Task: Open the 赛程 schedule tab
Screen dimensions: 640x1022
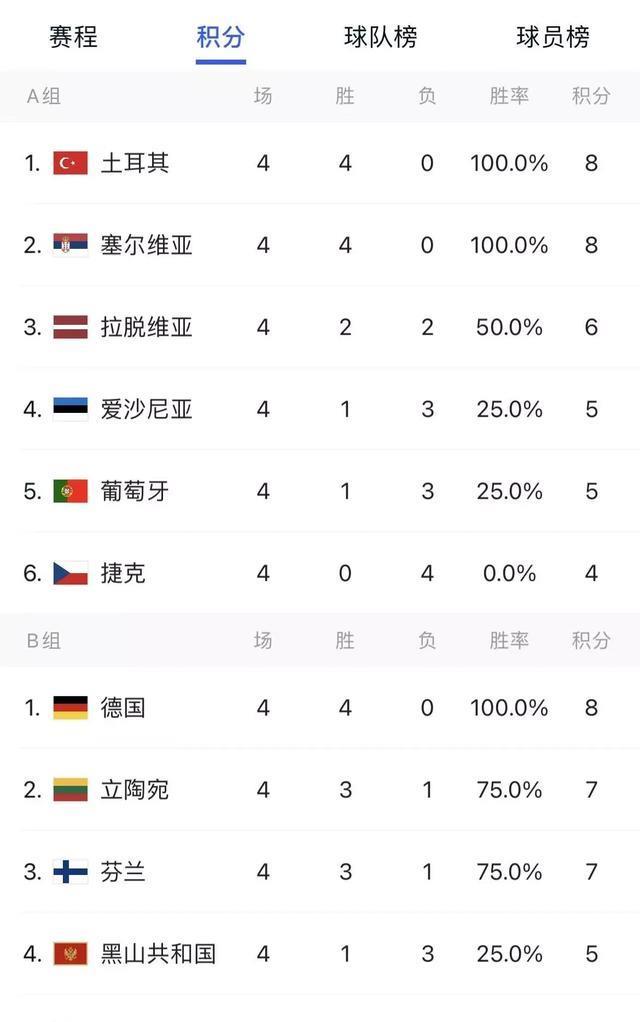Action: coord(73,36)
